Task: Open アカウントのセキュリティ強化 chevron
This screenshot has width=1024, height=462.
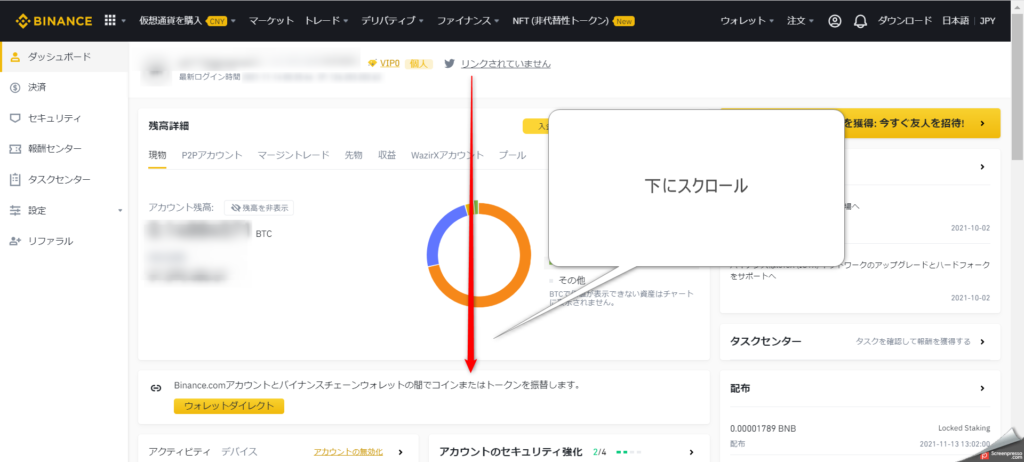Action: (x=692, y=452)
